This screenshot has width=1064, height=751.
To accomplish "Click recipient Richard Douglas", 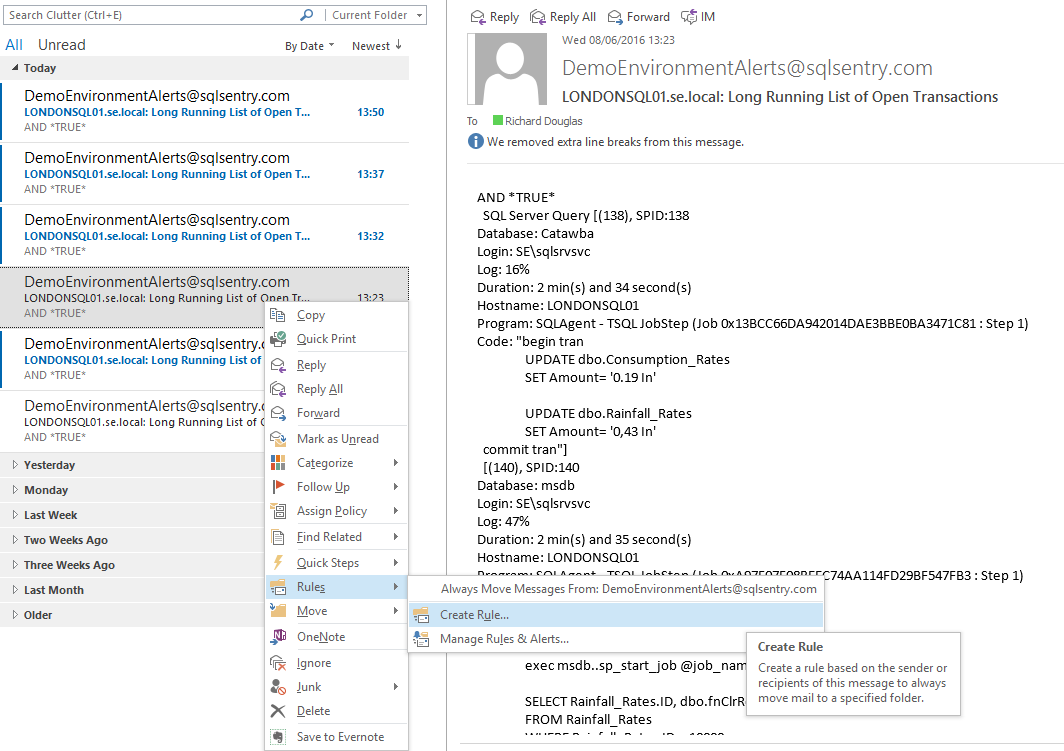I will tap(544, 121).
